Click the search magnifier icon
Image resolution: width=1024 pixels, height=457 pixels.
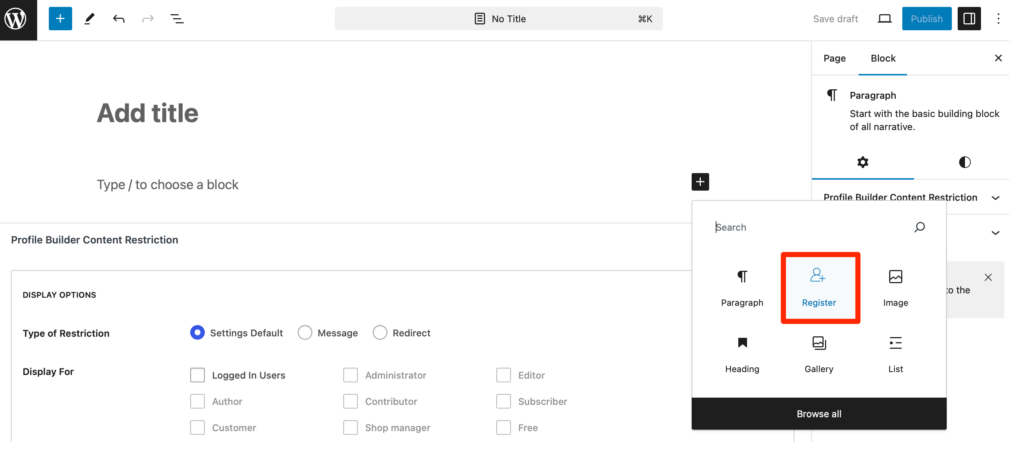tap(920, 227)
